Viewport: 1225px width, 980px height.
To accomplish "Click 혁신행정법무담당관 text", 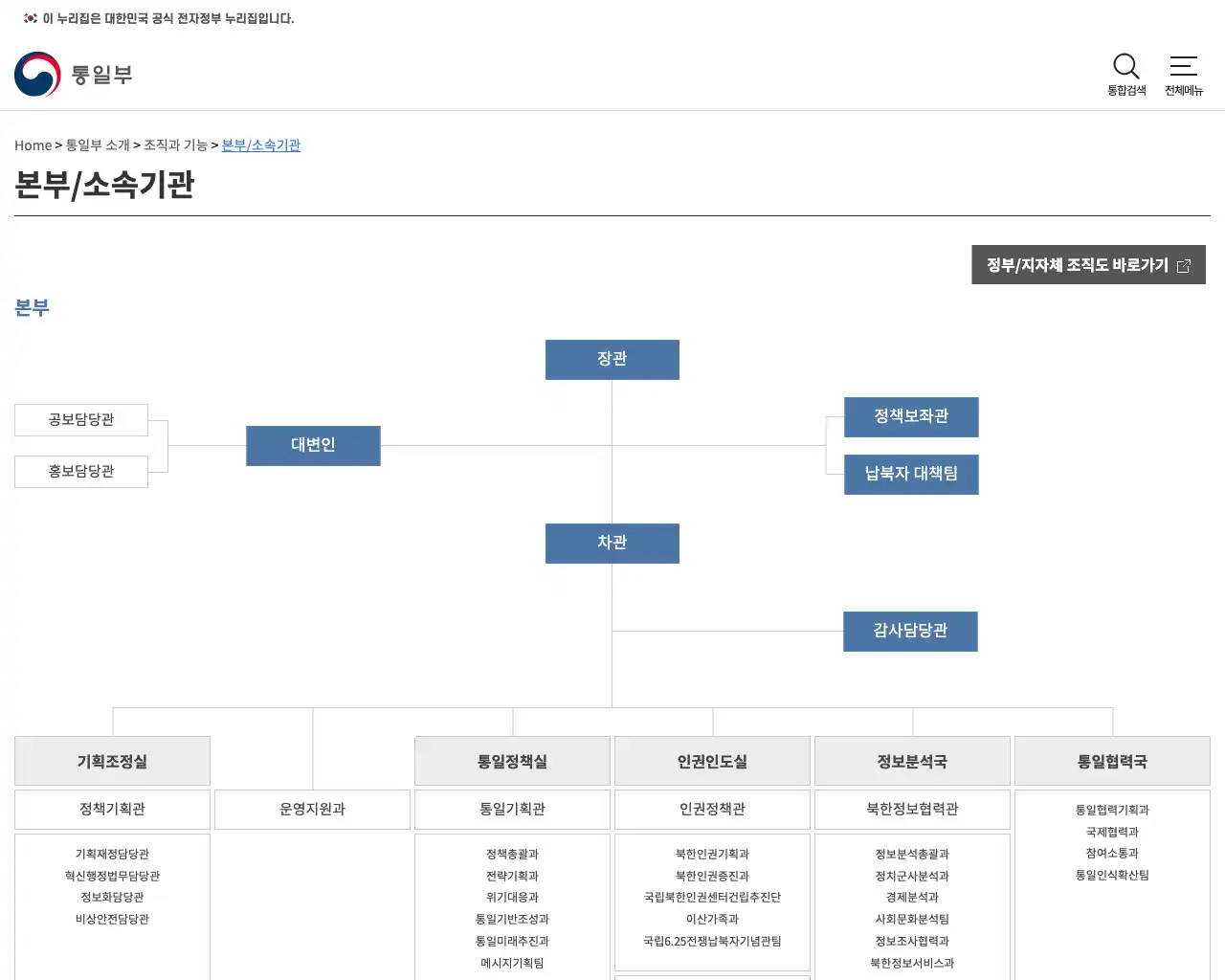I will [112, 876].
